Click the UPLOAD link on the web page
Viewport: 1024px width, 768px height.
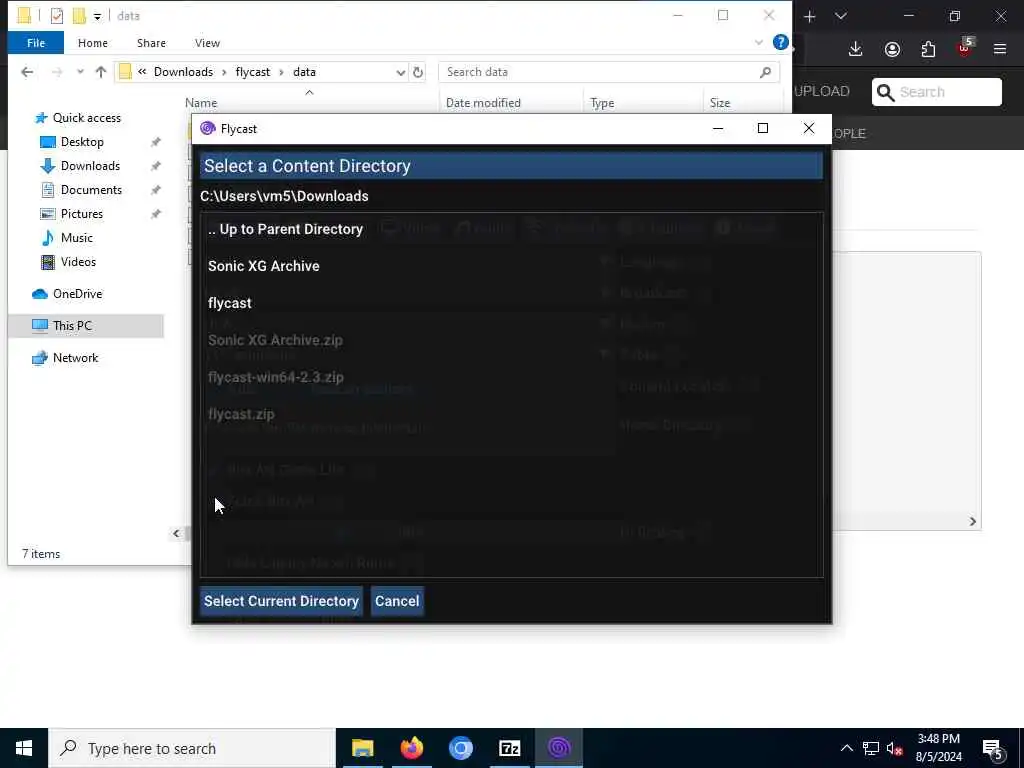[x=822, y=91]
